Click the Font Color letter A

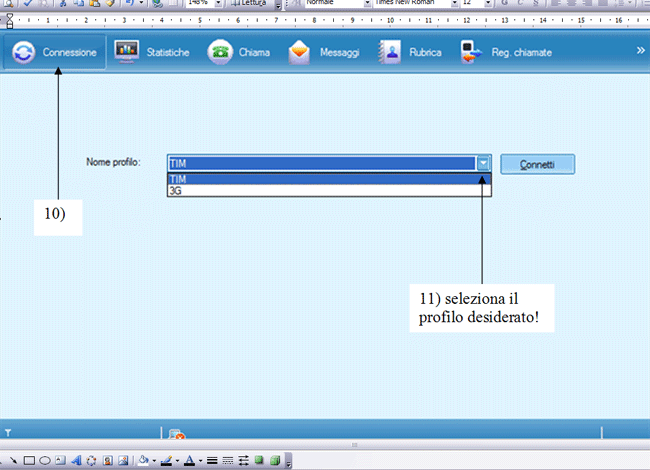coord(187,461)
